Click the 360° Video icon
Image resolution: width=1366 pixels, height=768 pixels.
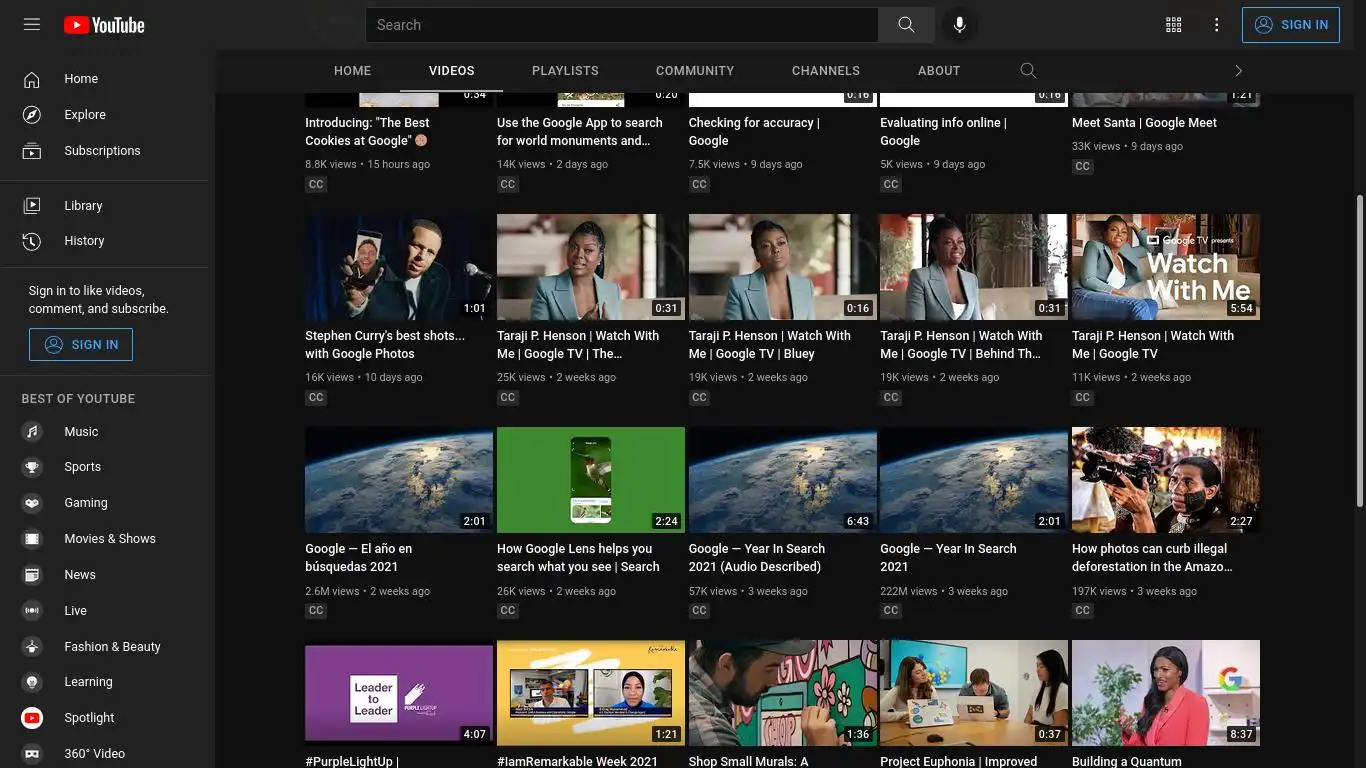(x=32, y=754)
